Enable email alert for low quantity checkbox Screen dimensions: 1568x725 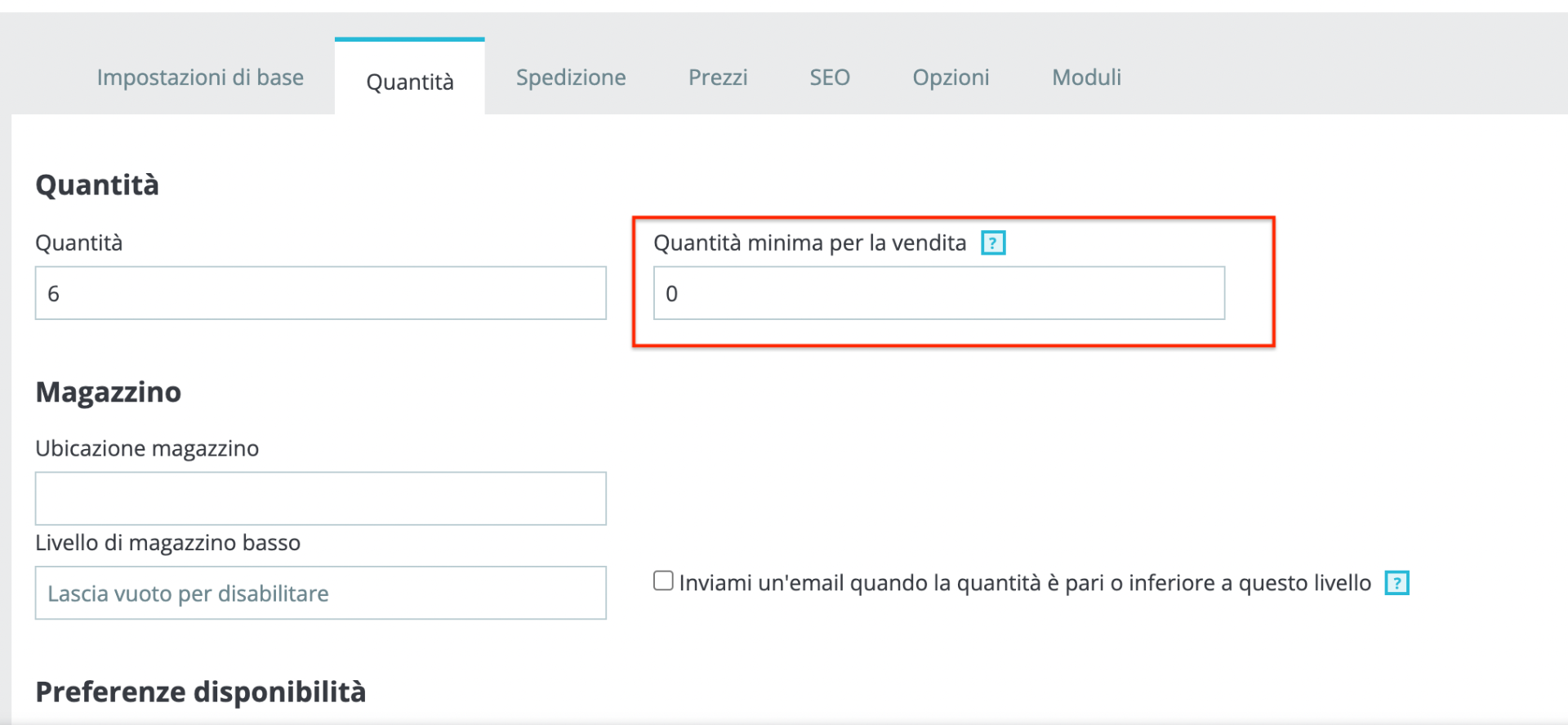point(663,580)
